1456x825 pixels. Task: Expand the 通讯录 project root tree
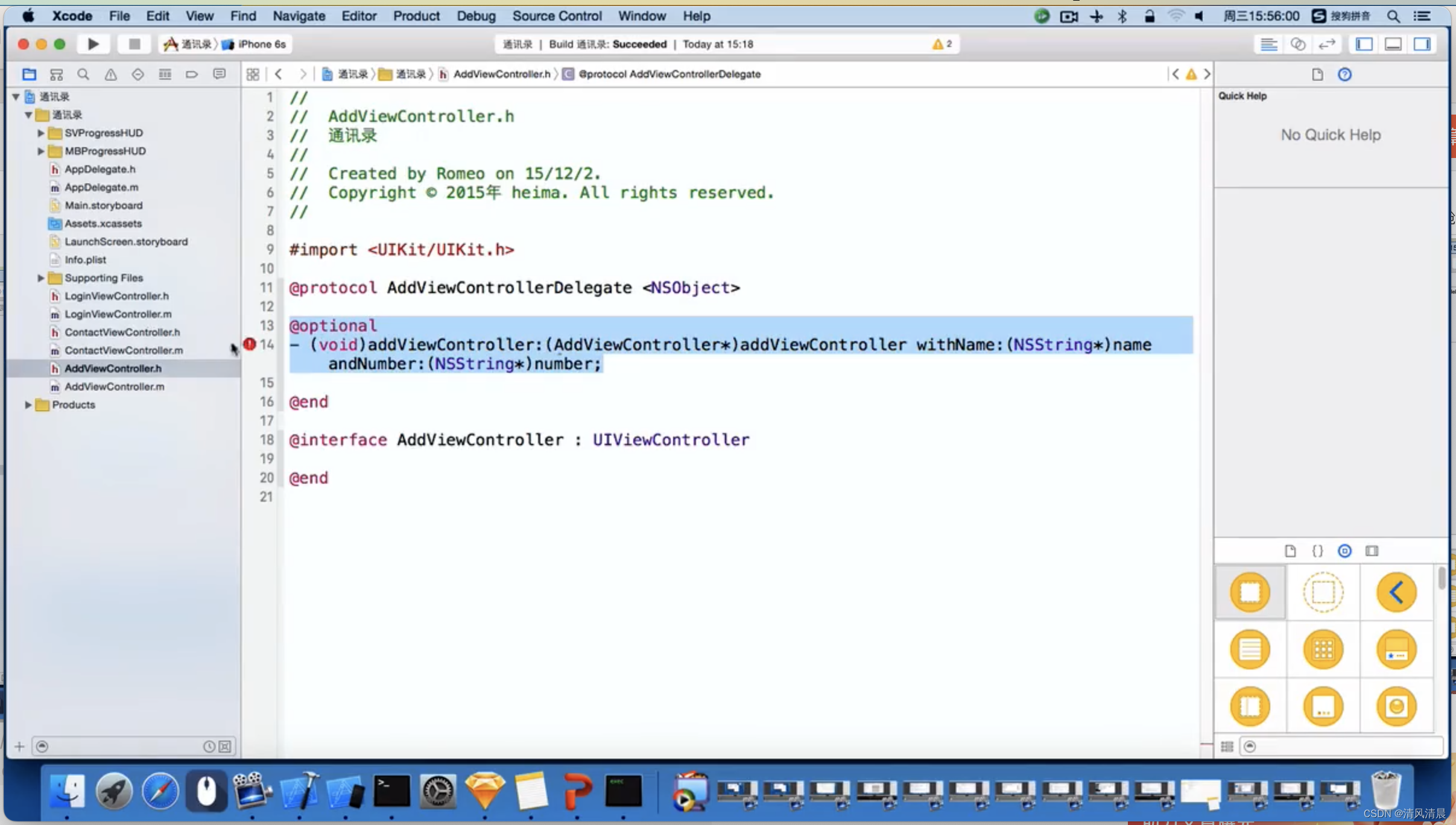16,96
